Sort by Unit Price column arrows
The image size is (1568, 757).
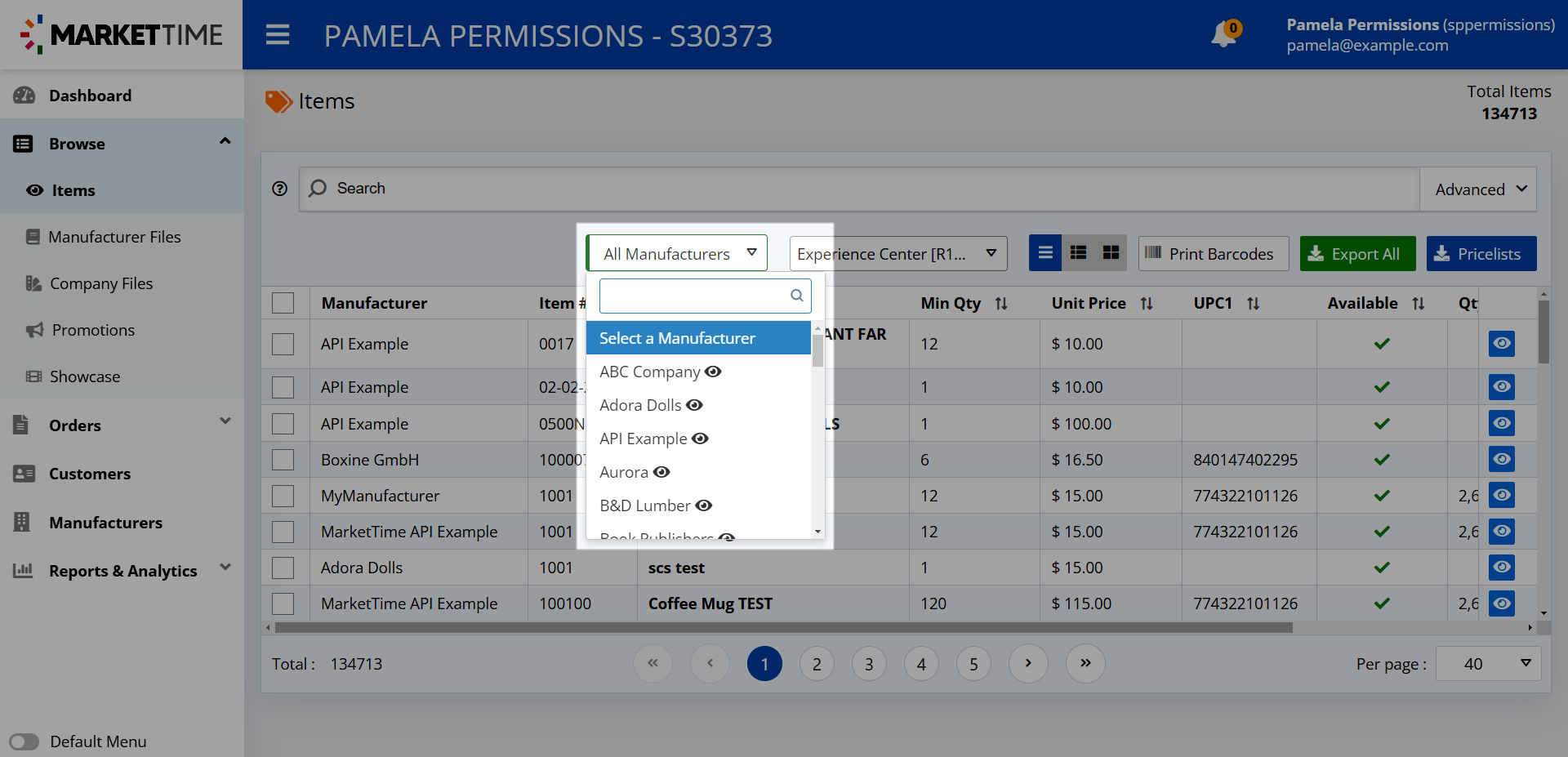[1147, 304]
